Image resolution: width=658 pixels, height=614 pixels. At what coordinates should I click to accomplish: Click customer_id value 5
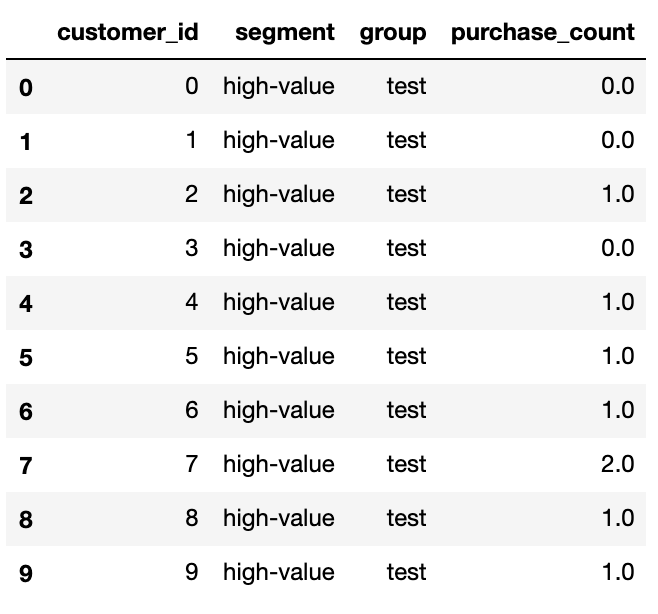point(191,356)
